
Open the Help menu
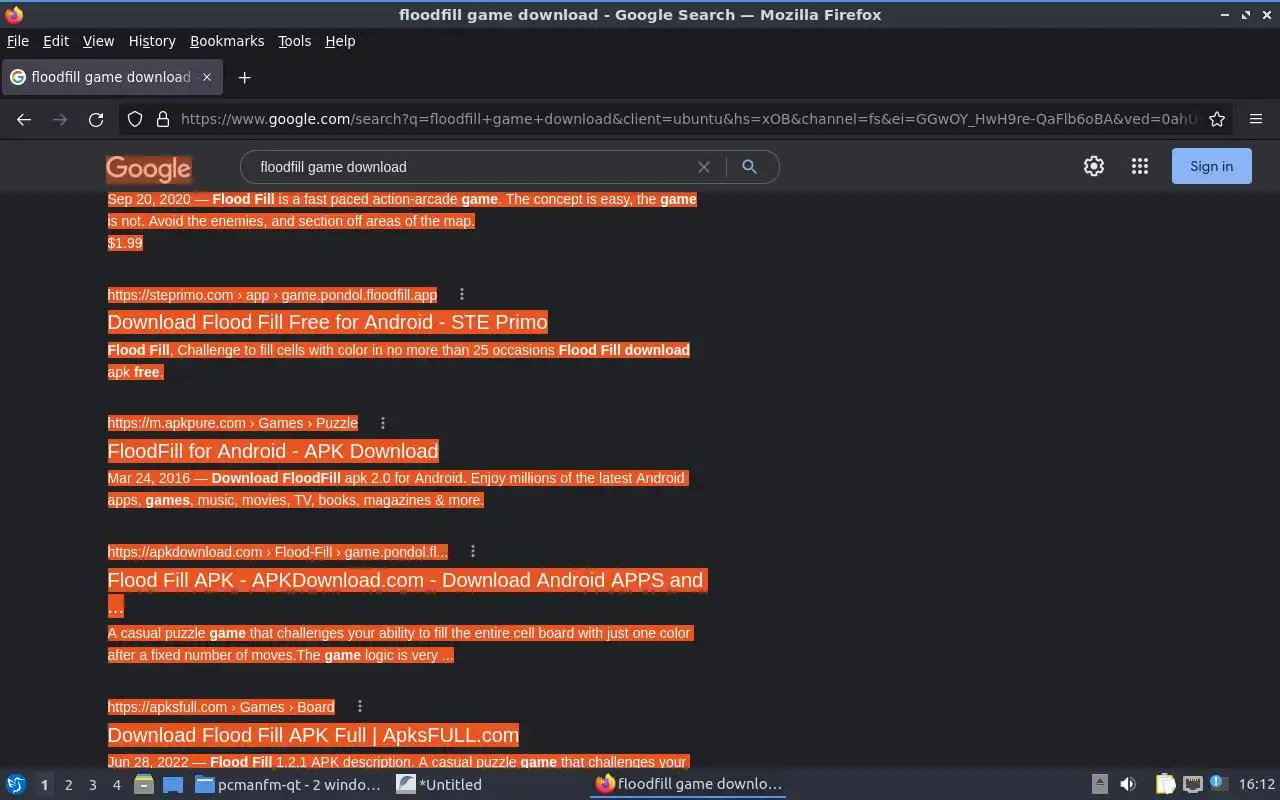coord(340,41)
